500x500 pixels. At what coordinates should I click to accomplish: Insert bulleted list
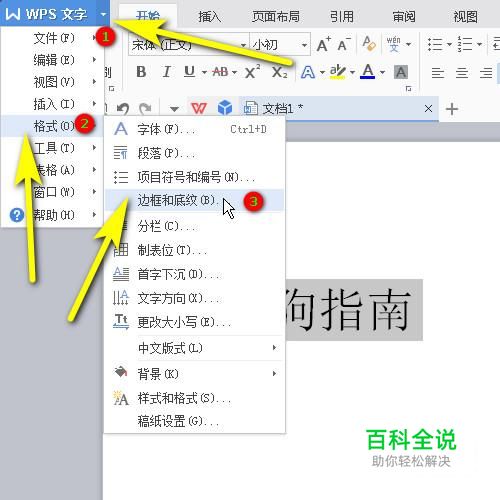tap(435, 44)
